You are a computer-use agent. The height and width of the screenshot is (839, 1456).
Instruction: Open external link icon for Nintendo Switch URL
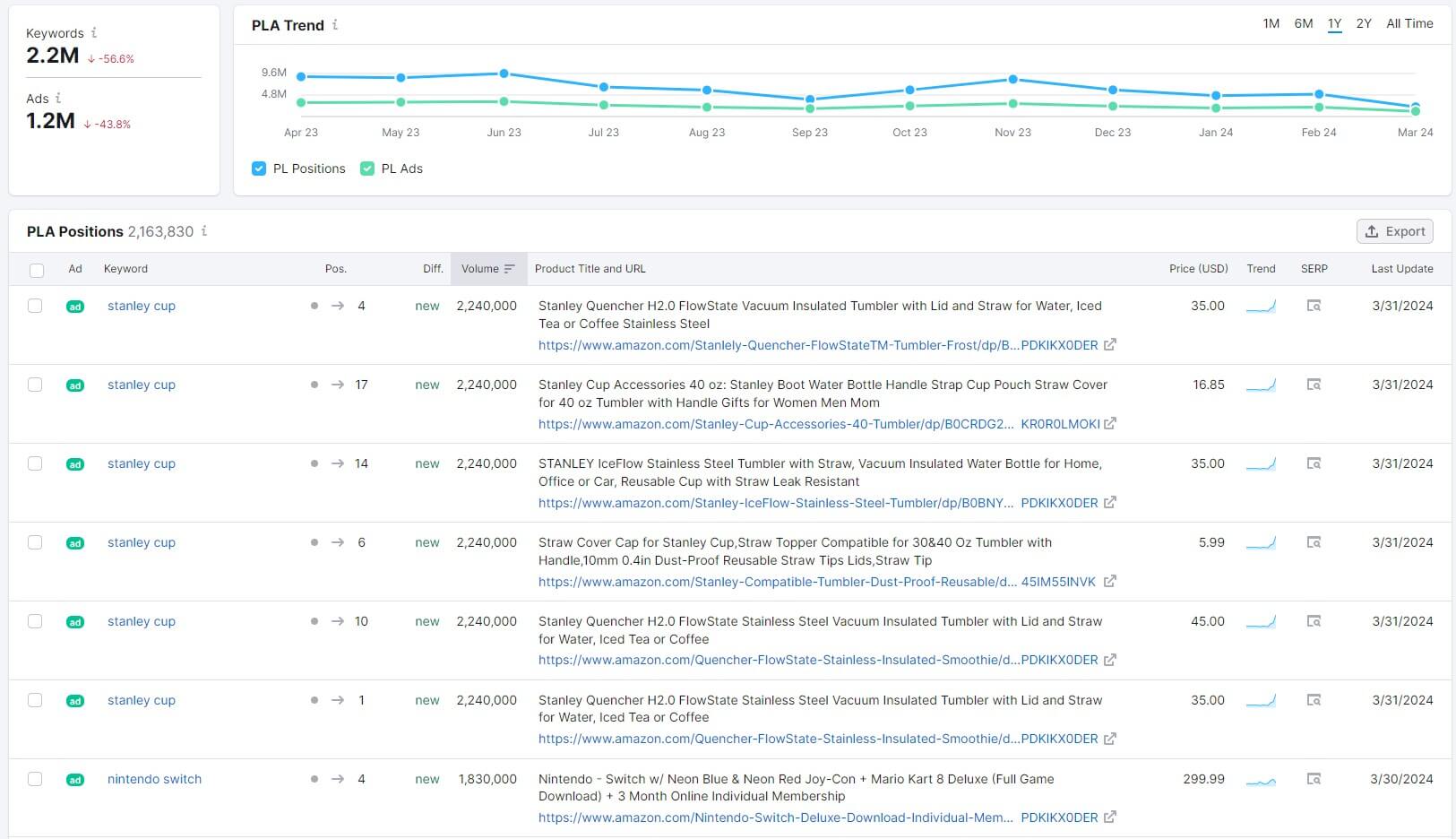(1110, 817)
